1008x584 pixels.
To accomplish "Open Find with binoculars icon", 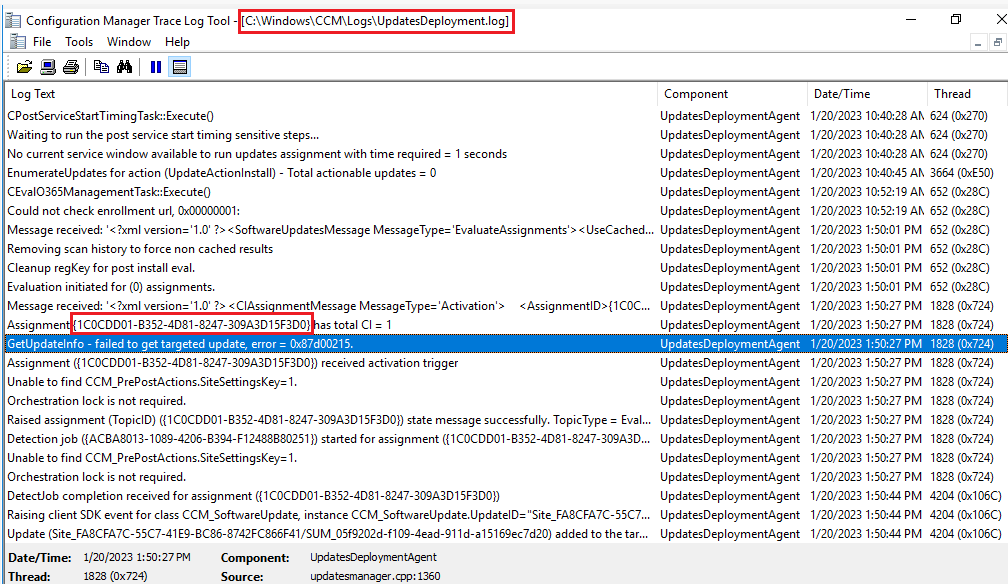I will (x=124, y=67).
